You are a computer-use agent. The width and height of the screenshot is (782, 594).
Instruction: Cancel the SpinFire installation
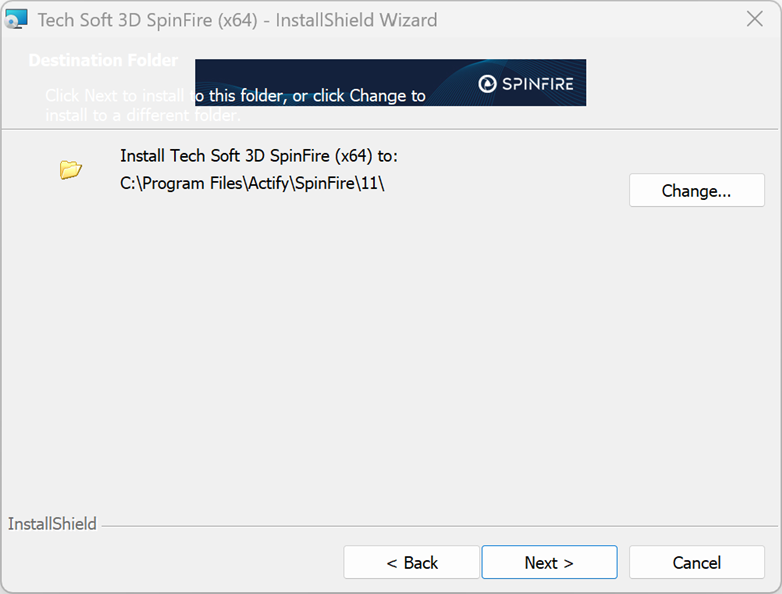tap(696, 562)
